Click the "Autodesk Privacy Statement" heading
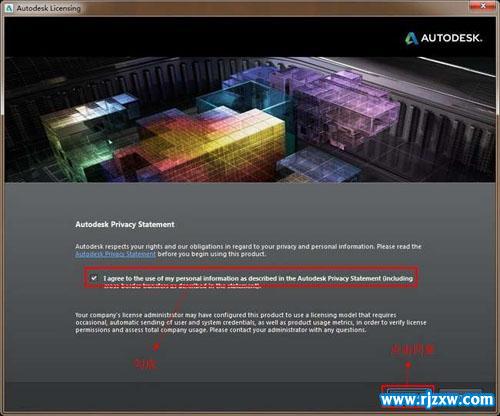 [125, 224]
